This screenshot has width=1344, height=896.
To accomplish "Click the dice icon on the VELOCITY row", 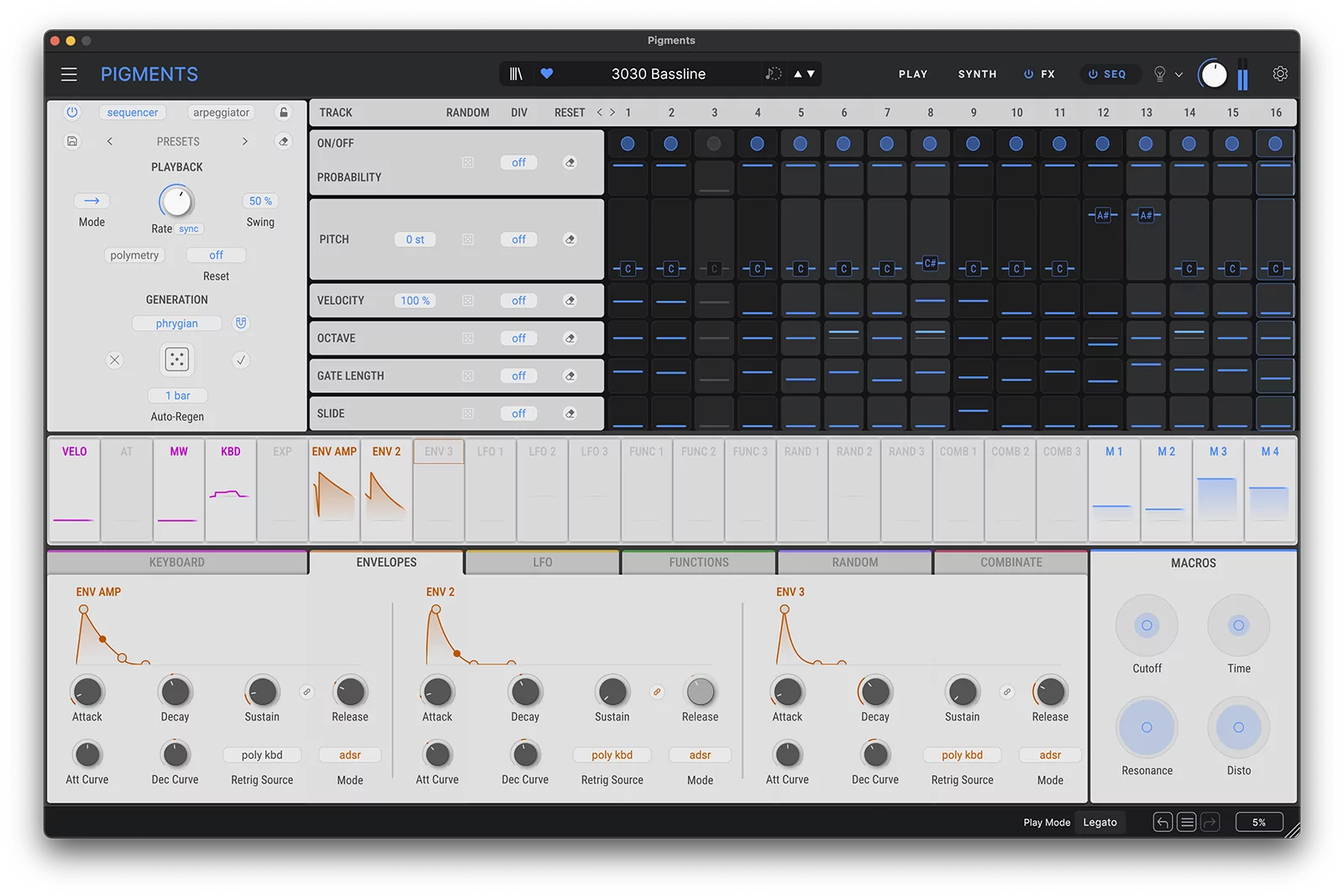I will [x=468, y=300].
